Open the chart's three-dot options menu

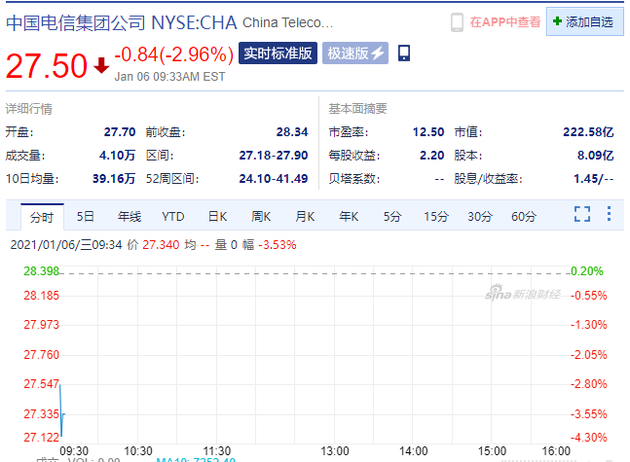(x=609, y=214)
